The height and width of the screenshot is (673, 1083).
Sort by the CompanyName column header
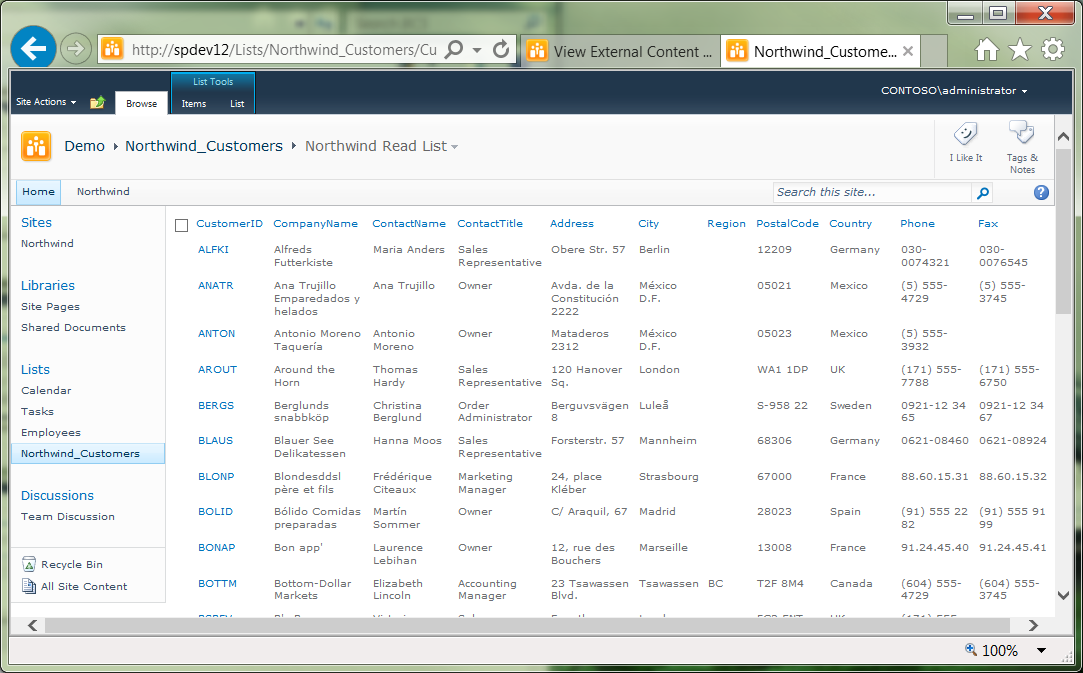click(316, 224)
